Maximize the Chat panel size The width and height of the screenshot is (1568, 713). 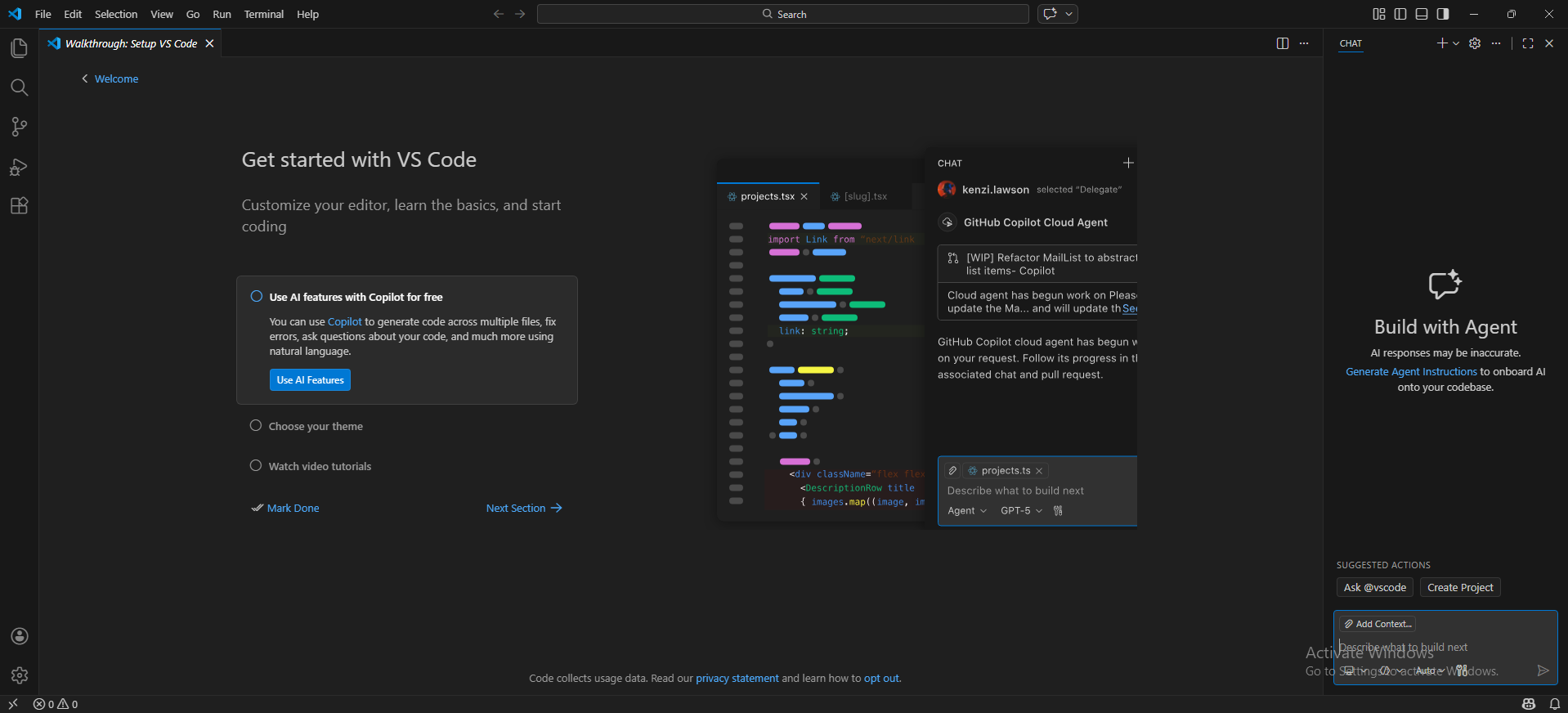coord(1527,43)
